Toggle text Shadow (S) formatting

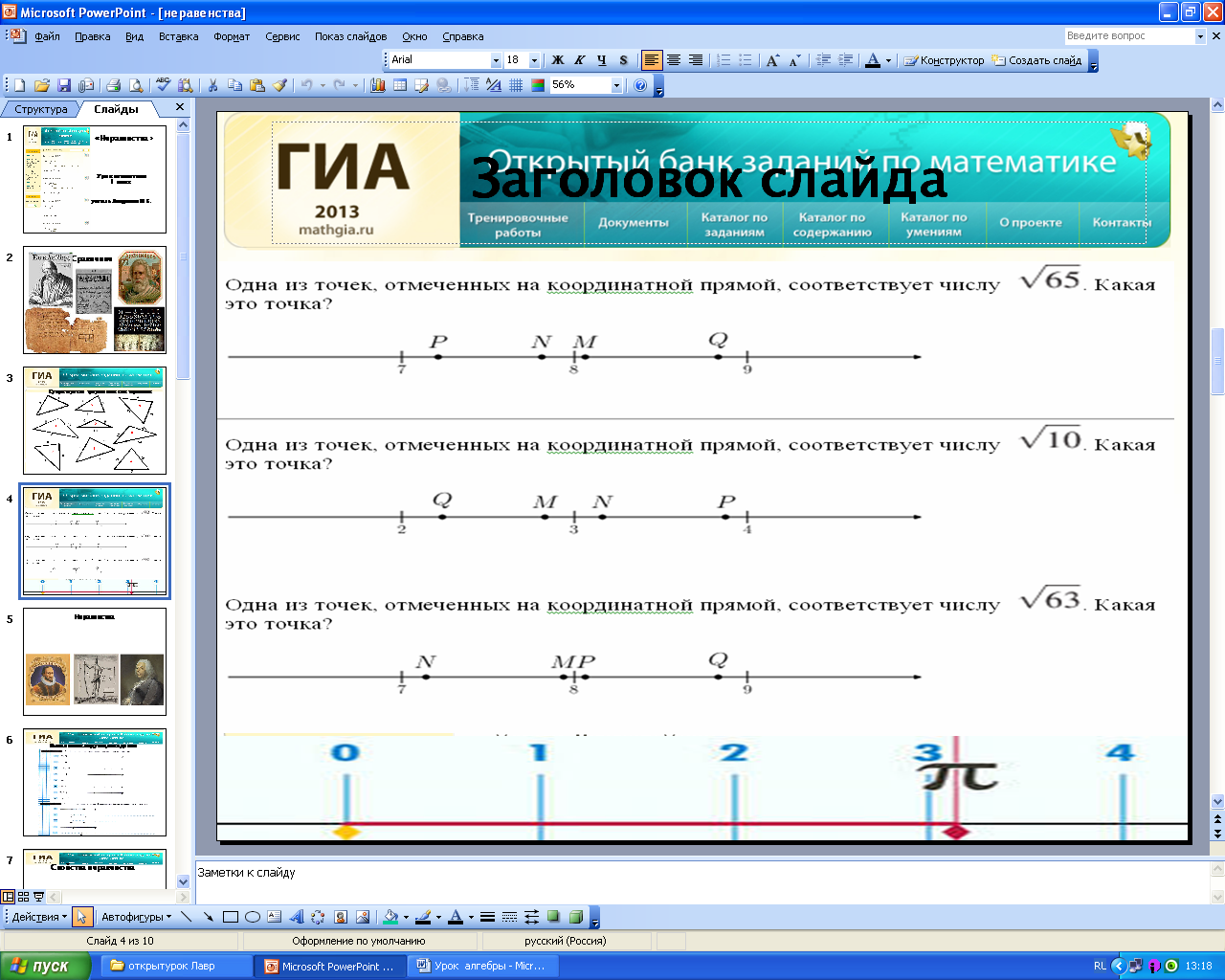[624, 60]
